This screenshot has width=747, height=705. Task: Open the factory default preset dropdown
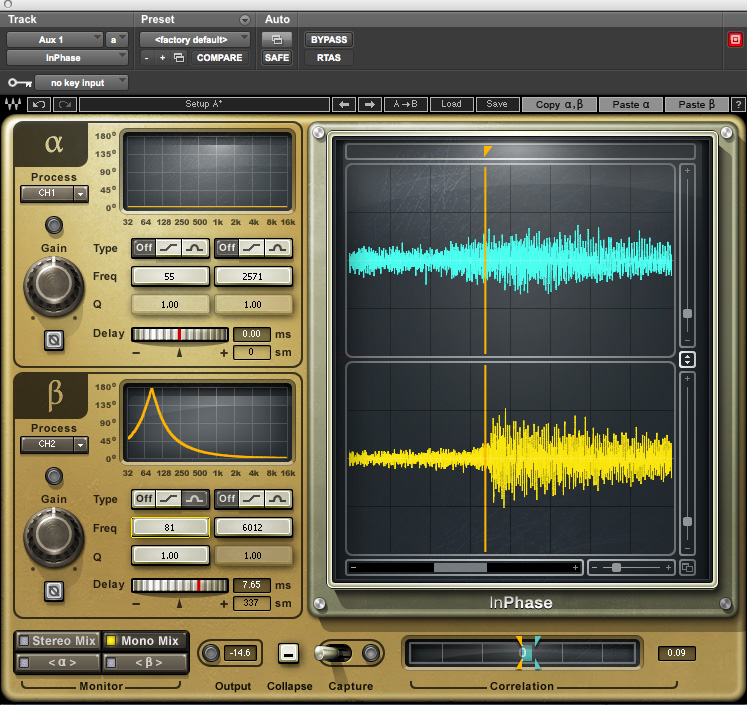[x=194, y=40]
